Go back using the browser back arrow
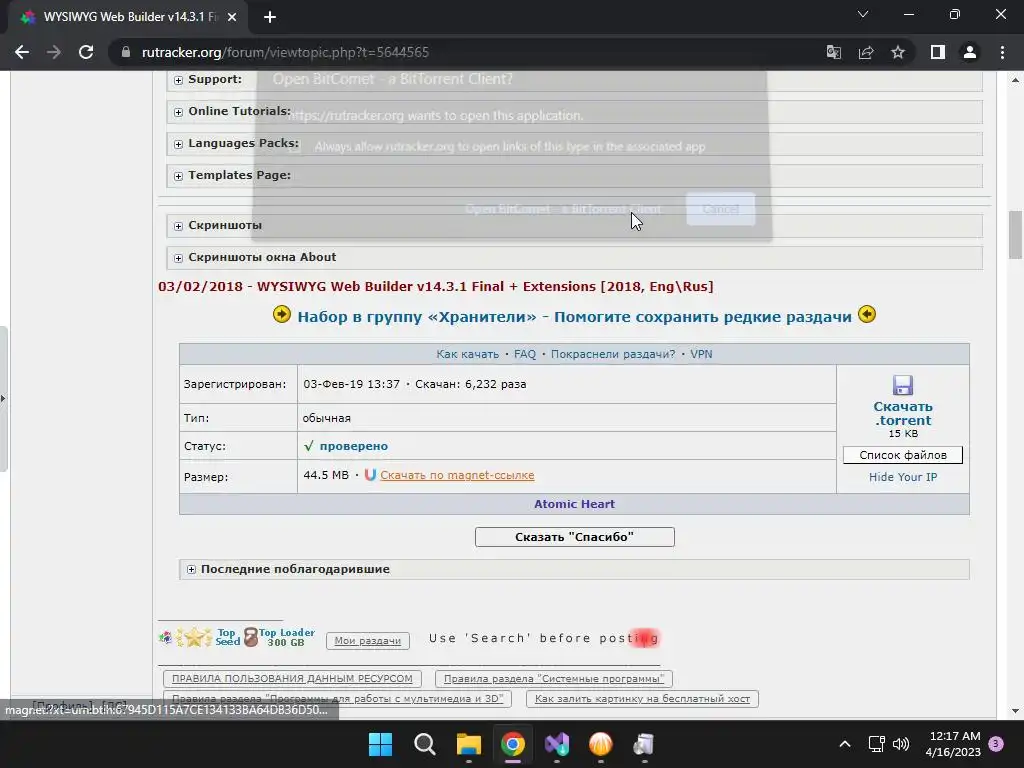Screen dimensions: 1024x768 pyautogui.click(x=22, y=52)
